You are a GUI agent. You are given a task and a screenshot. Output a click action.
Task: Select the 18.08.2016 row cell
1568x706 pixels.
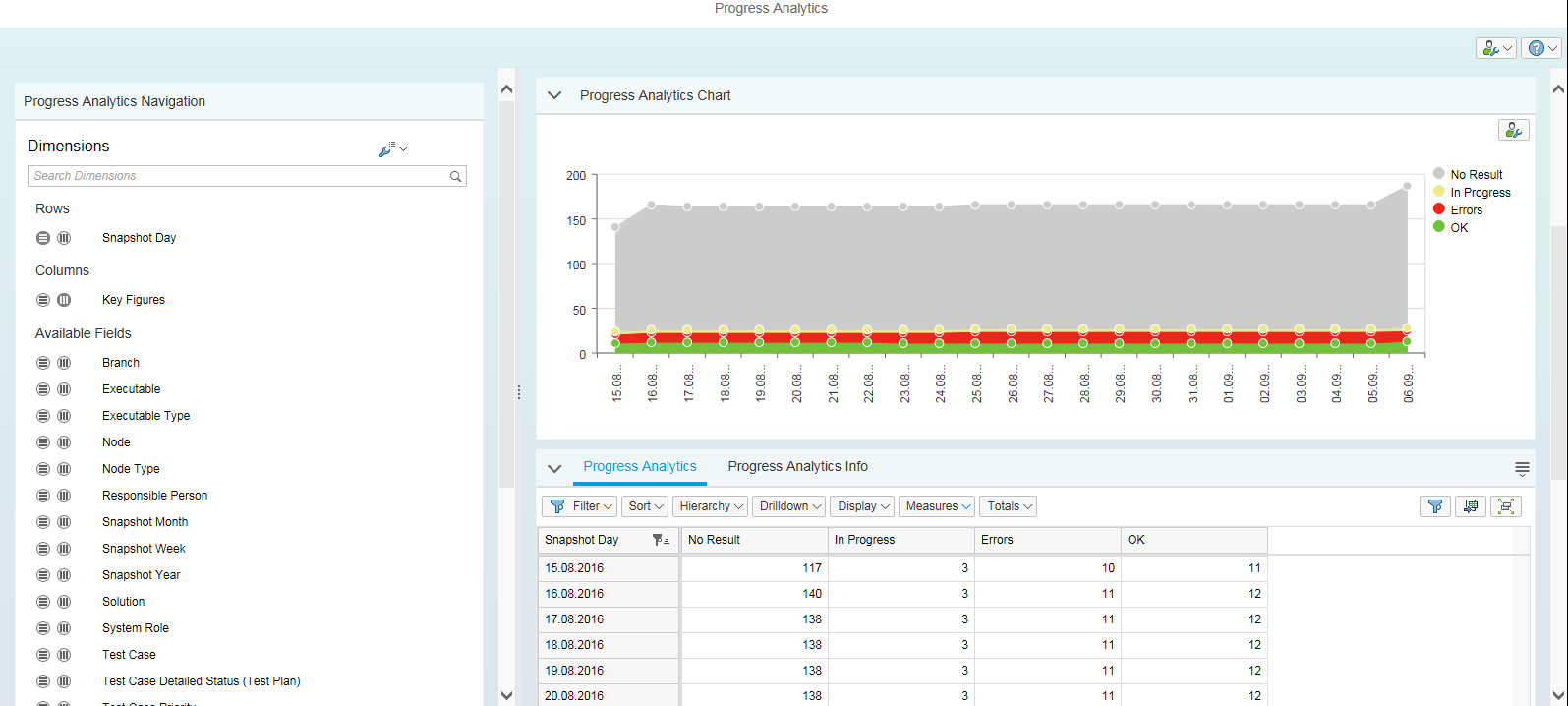click(609, 645)
